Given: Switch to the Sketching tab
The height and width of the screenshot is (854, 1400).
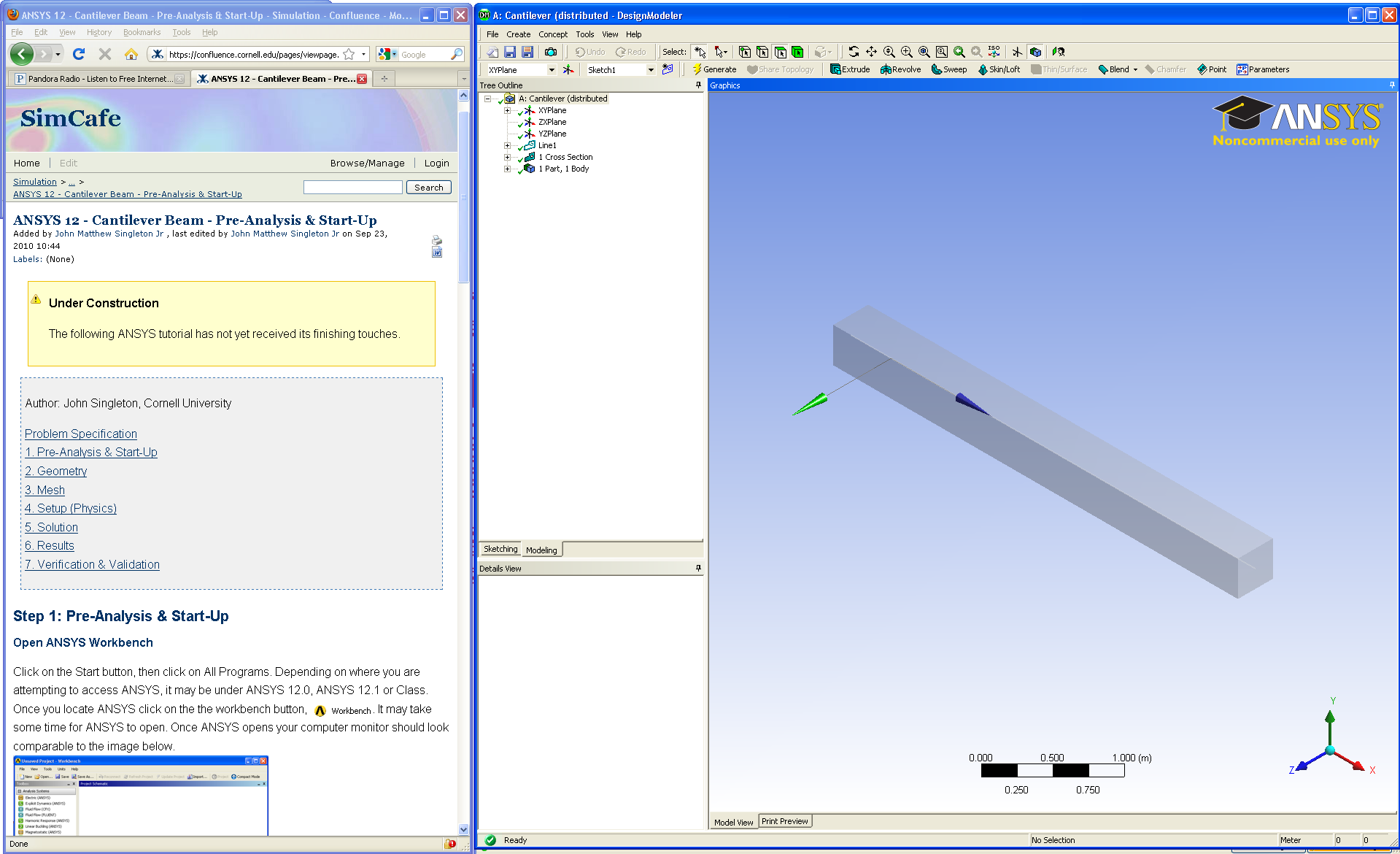Looking at the screenshot, I should pyautogui.click(x=500, y=549).
